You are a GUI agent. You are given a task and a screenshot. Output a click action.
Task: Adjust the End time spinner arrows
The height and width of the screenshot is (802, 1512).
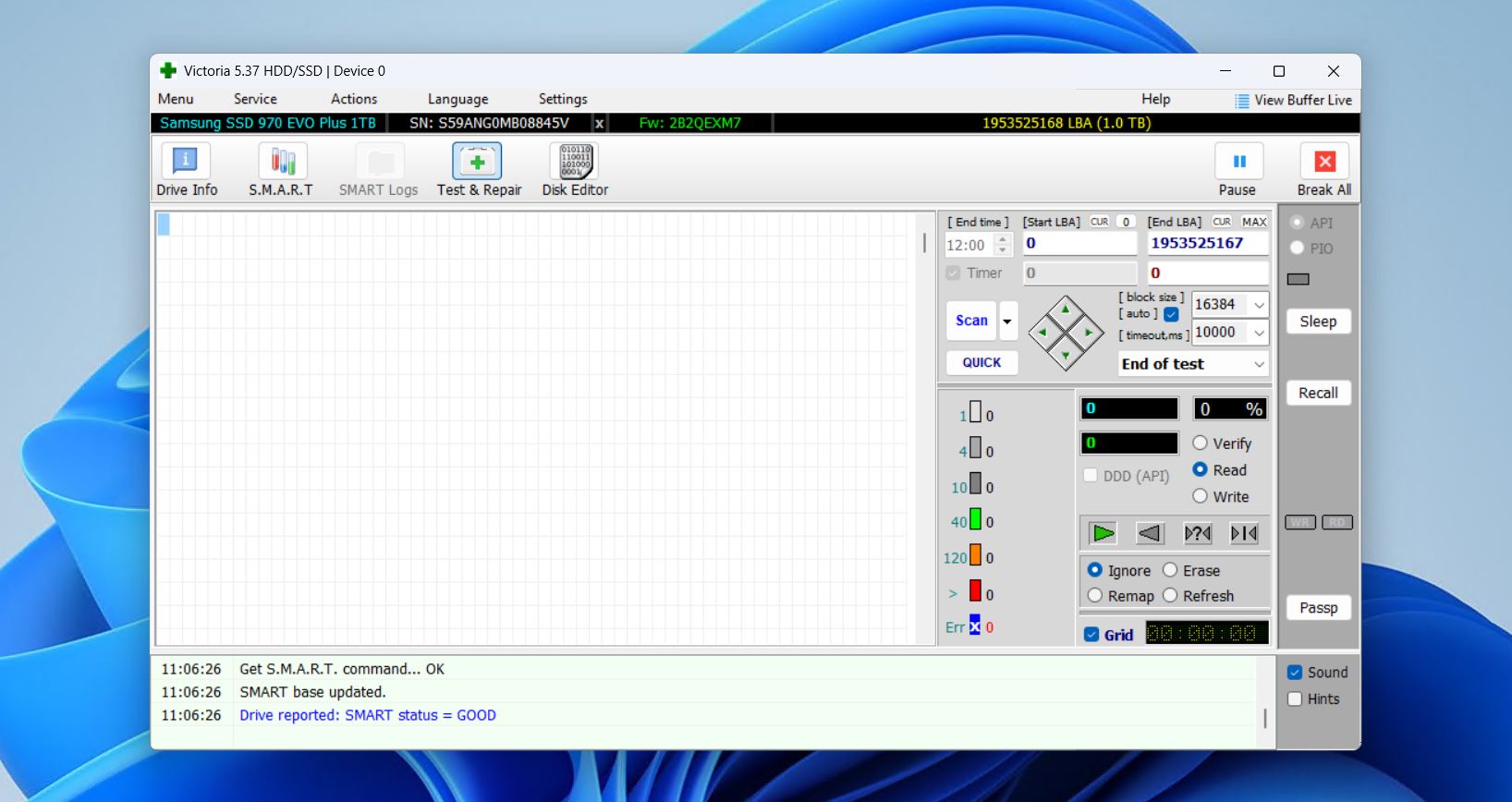click(1003, 245)
